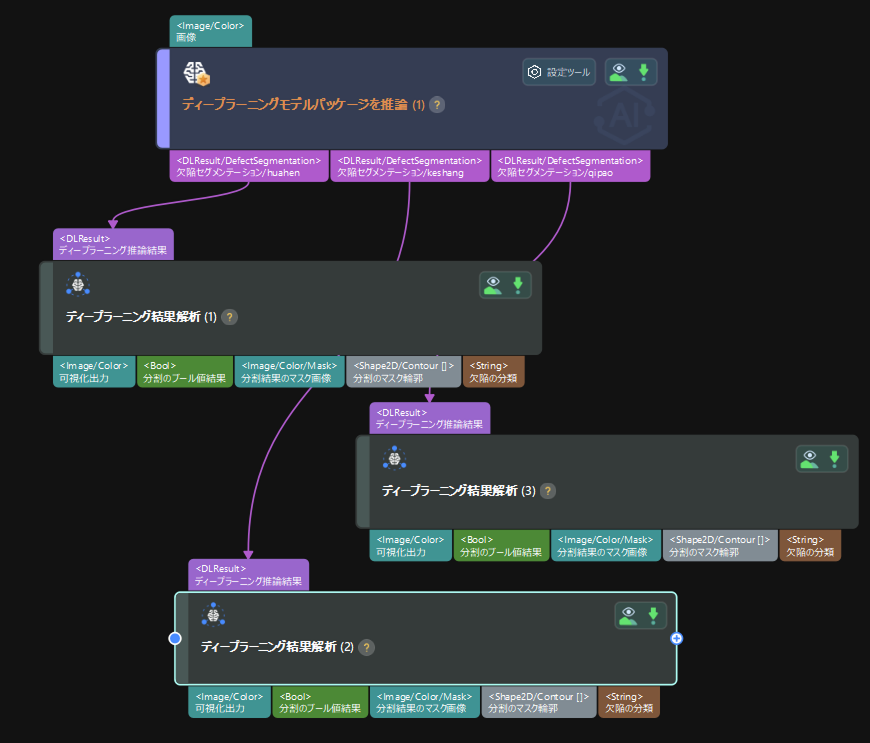Open the 設定ツール button
The width and height of the screenshot is (870, 743).
pos(559,72)
